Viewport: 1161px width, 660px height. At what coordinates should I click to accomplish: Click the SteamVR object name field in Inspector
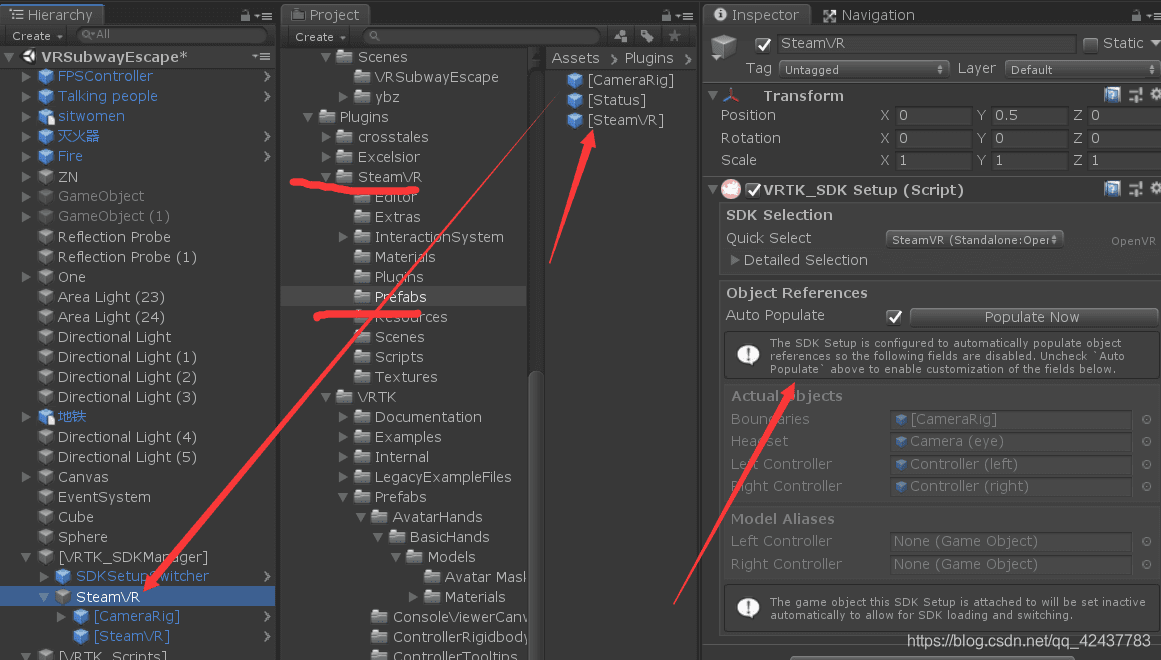tap(926, 44)
